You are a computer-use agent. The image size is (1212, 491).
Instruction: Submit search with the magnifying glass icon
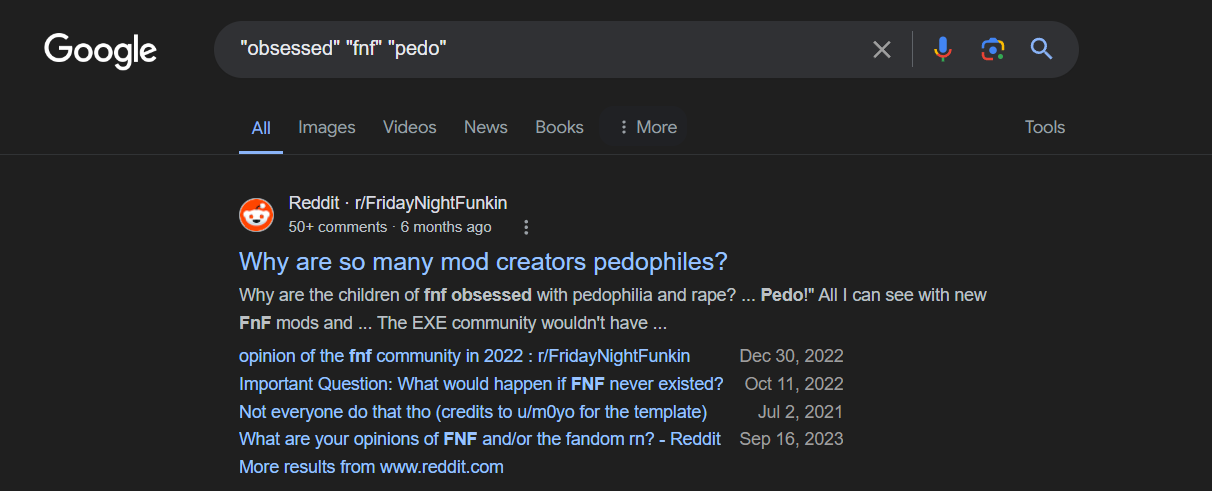[x=1041, y=49]
